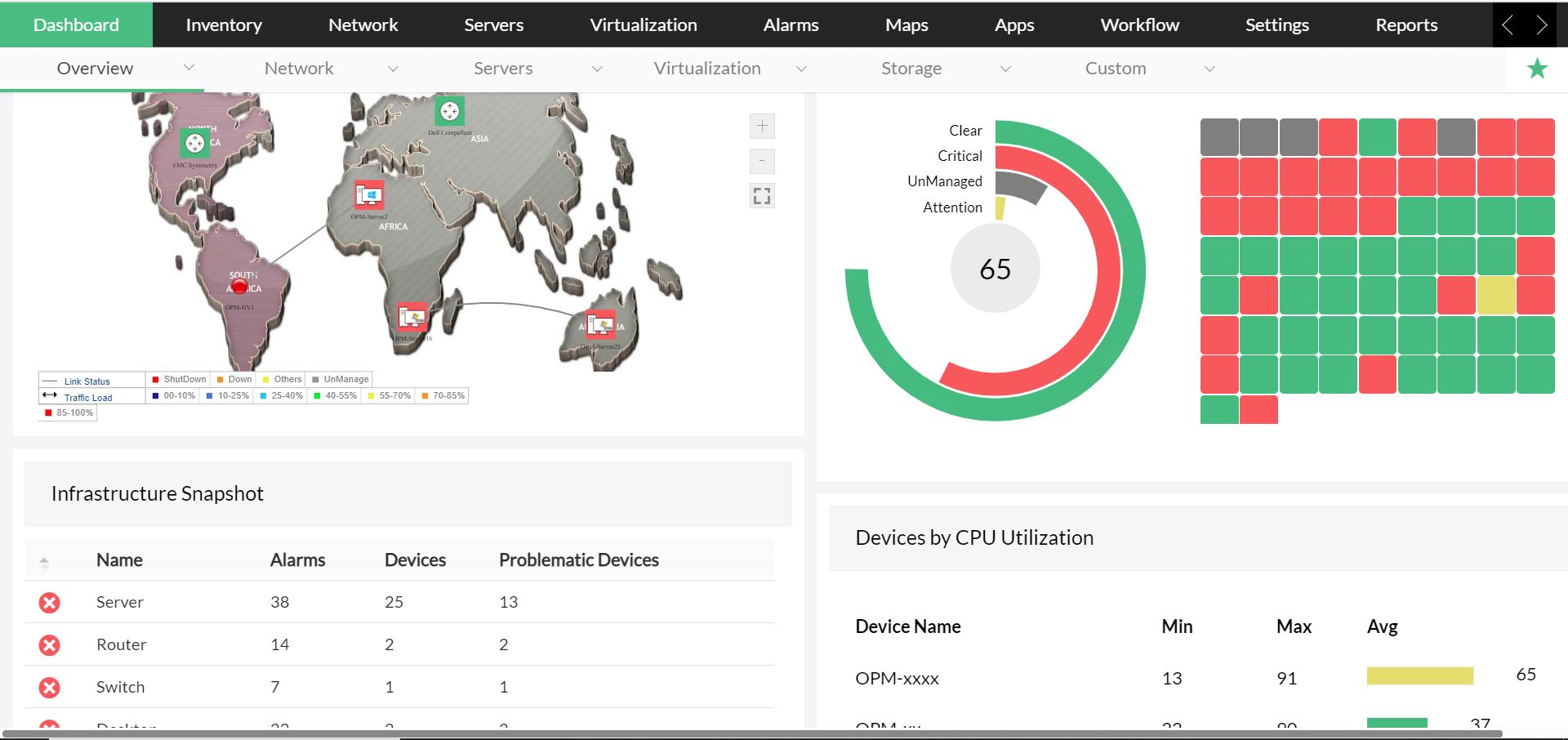Open the map in fullscreen view

coord(761,196)
